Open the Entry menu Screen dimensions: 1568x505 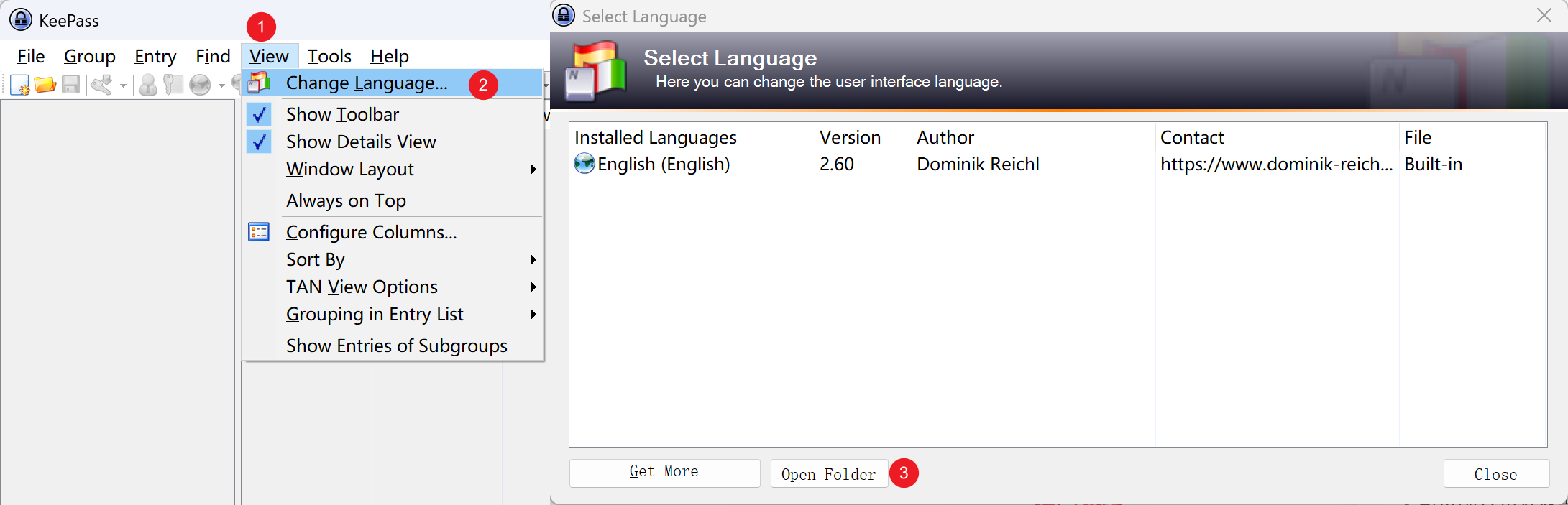coord(155,56)
